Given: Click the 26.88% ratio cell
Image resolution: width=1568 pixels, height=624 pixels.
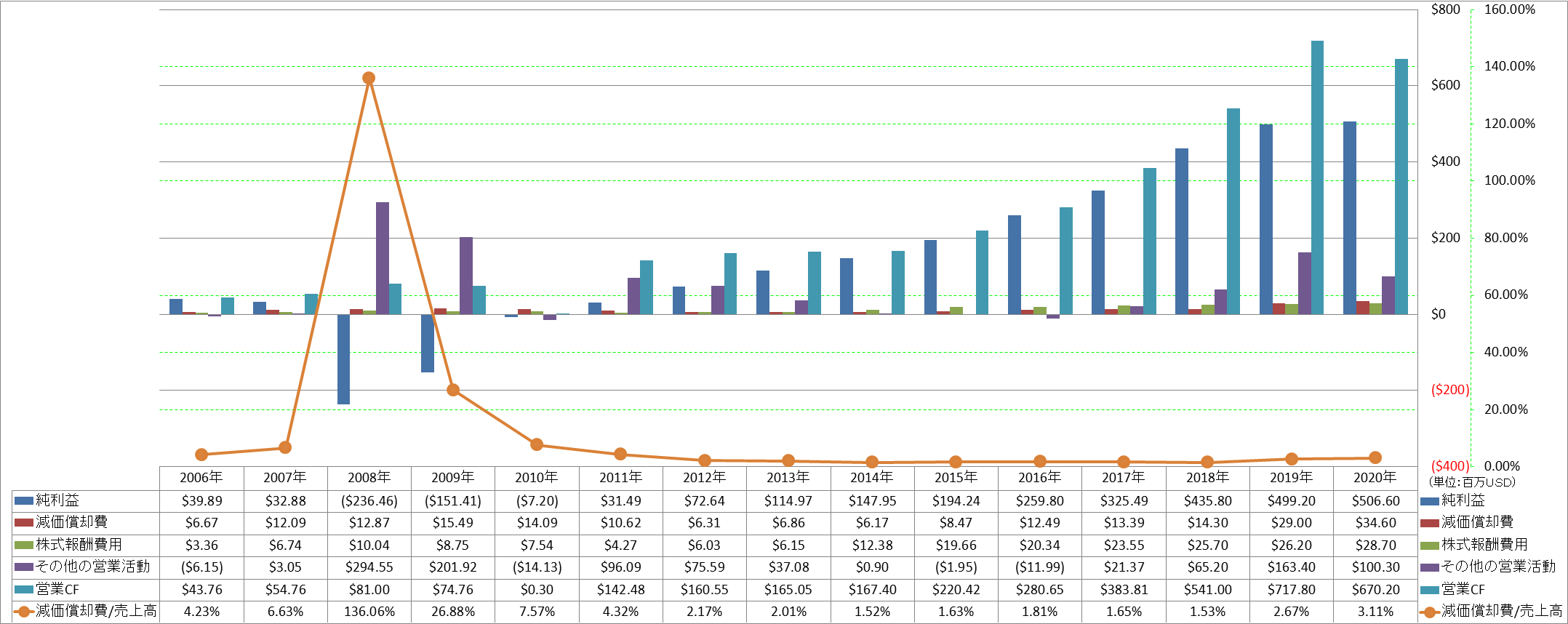Looking at the screenshot, I should [453, 612].
